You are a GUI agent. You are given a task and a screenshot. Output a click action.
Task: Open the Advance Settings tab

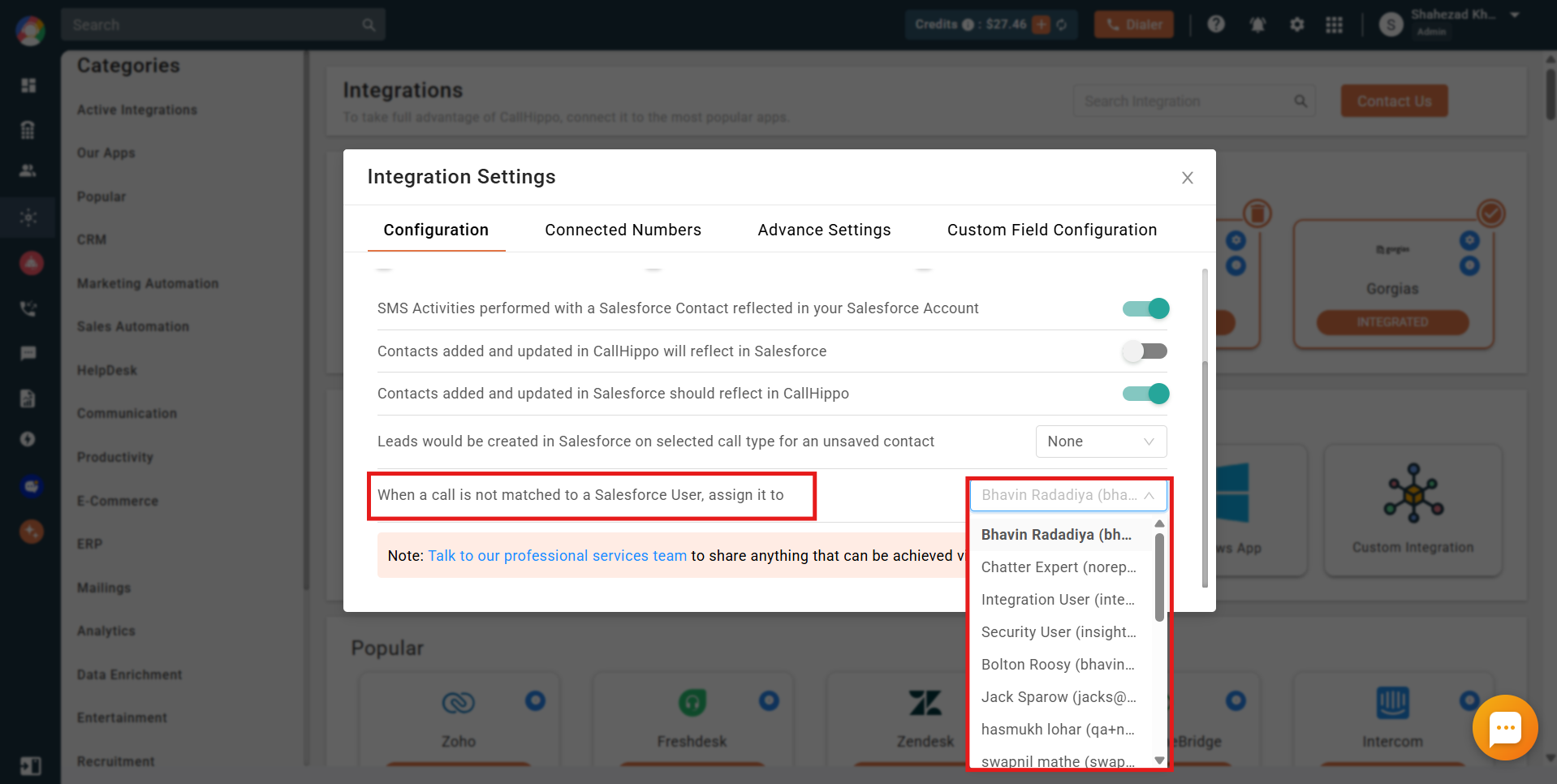click(824, 230)
